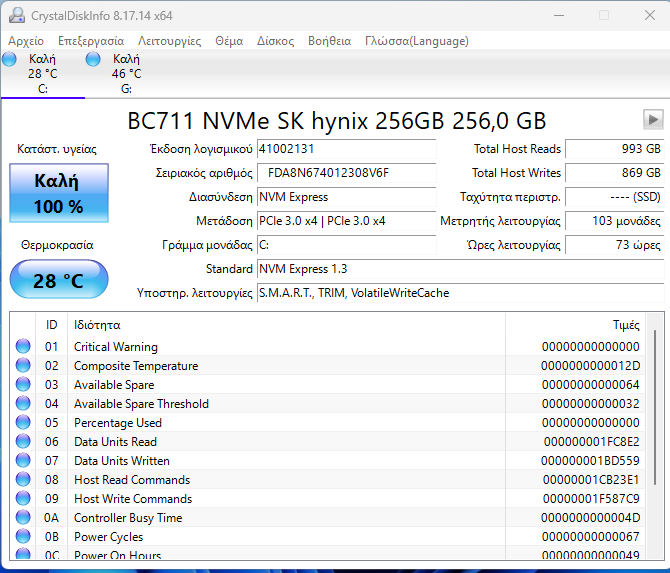Open the Θέμα menu
670x573 pixels.
click(229, 41)
